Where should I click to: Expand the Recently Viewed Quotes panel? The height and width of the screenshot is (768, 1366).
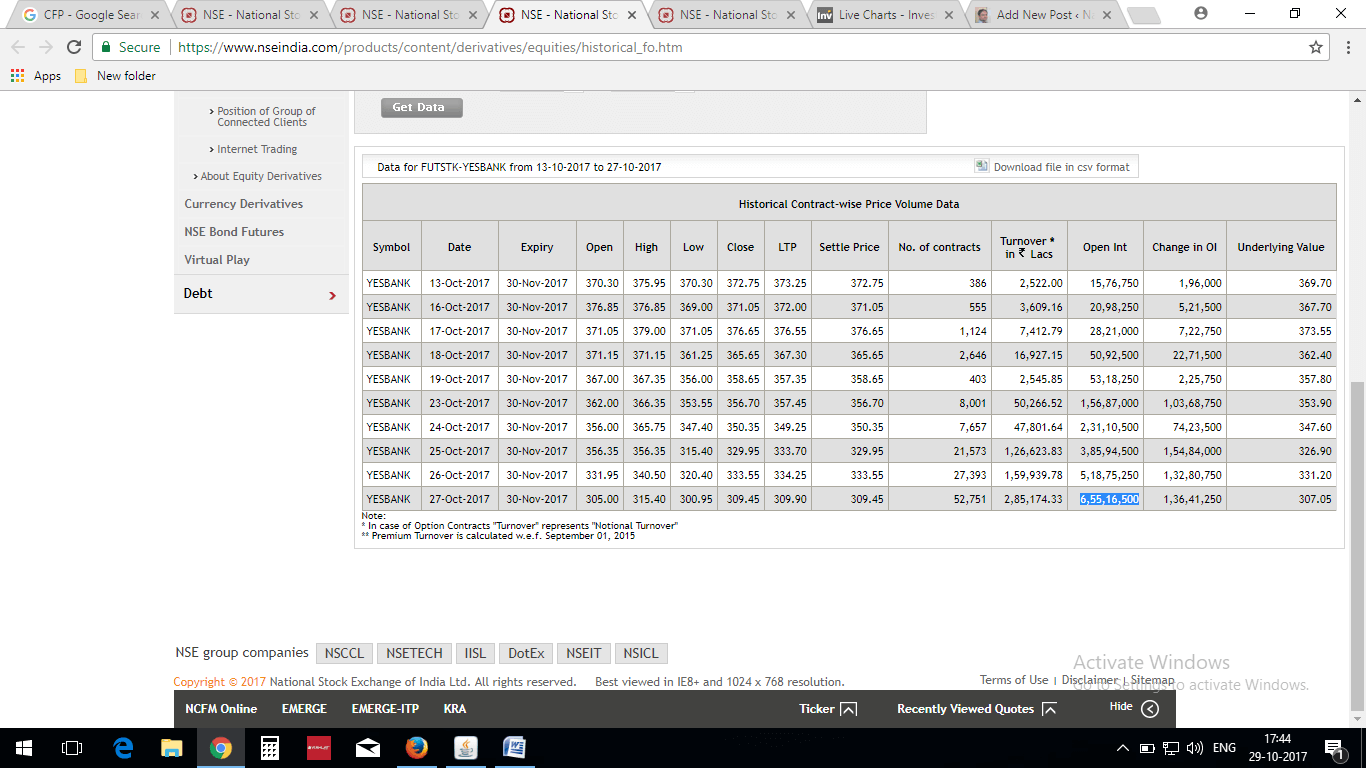[x=977, y=709]
